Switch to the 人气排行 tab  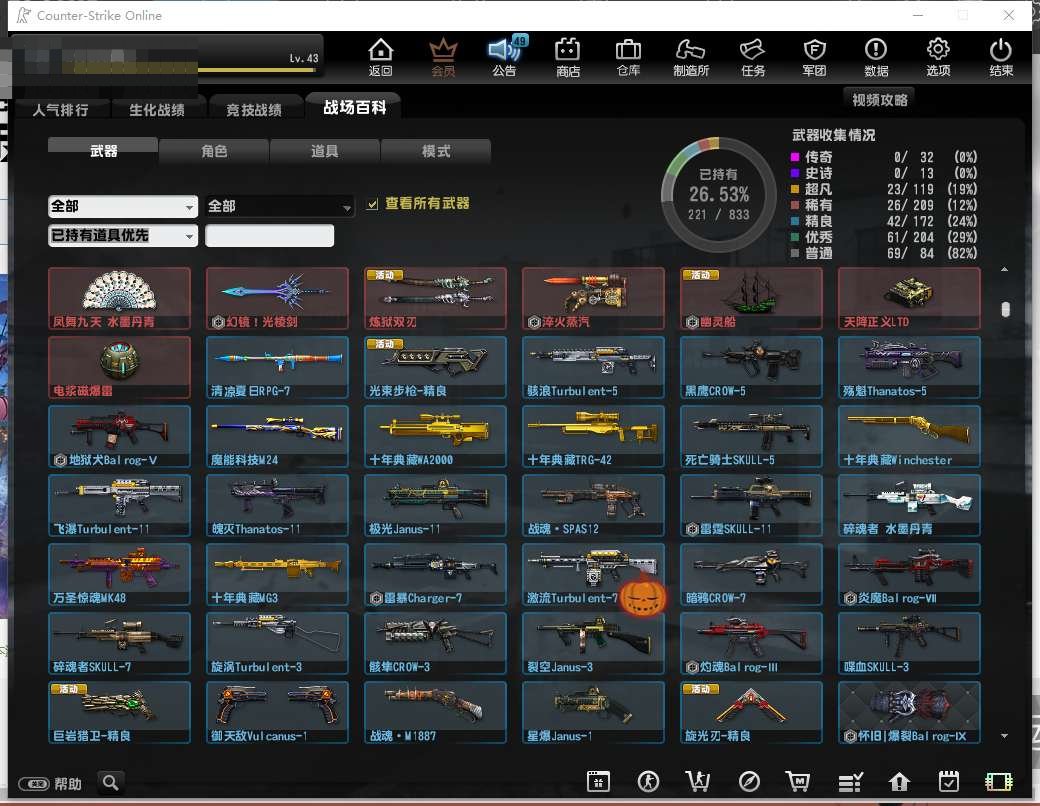pyautogui.click(x=60, y=109)
